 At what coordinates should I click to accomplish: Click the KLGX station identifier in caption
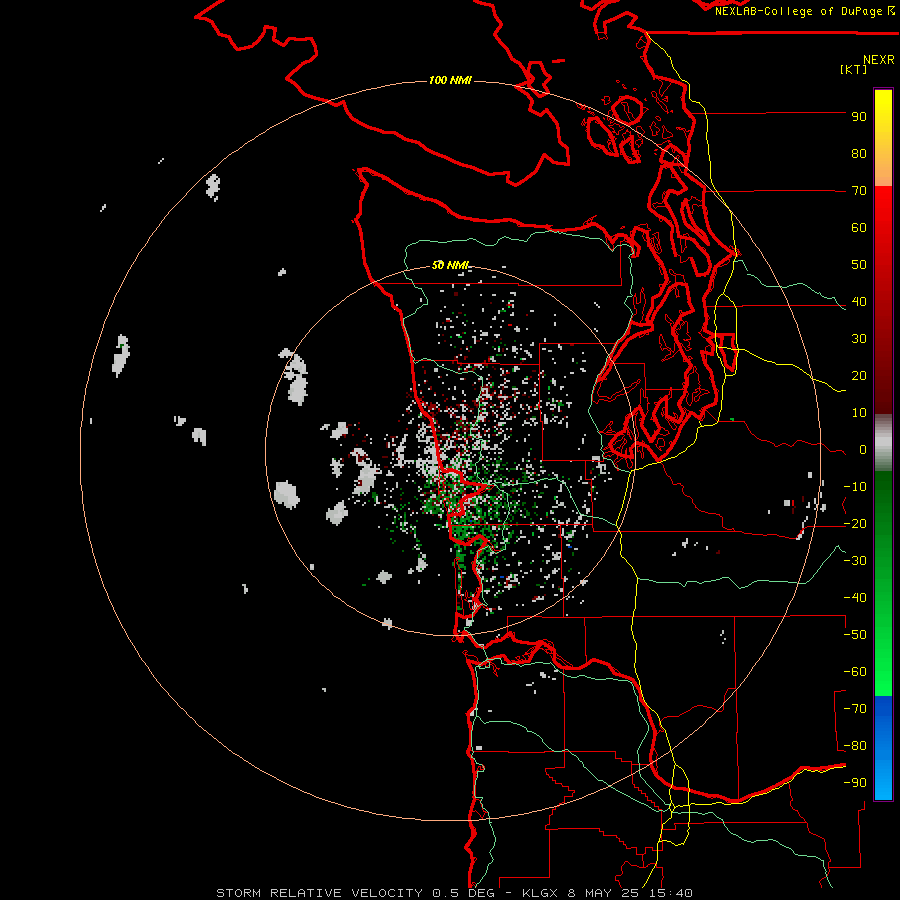point(540,893)
